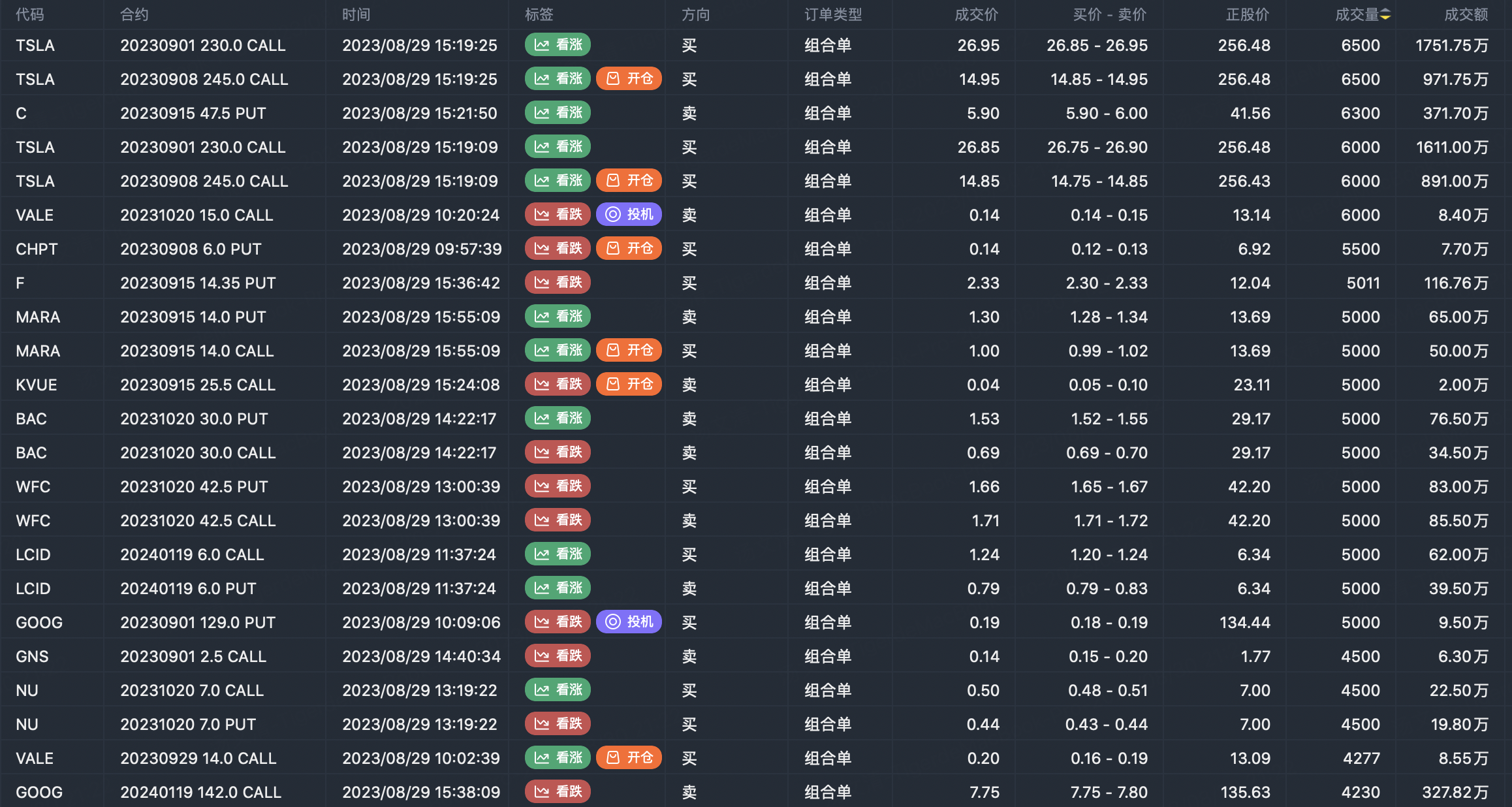1512x807 pixels.
Task: Click the 正股价 column header
Action: pos(1247,15)
